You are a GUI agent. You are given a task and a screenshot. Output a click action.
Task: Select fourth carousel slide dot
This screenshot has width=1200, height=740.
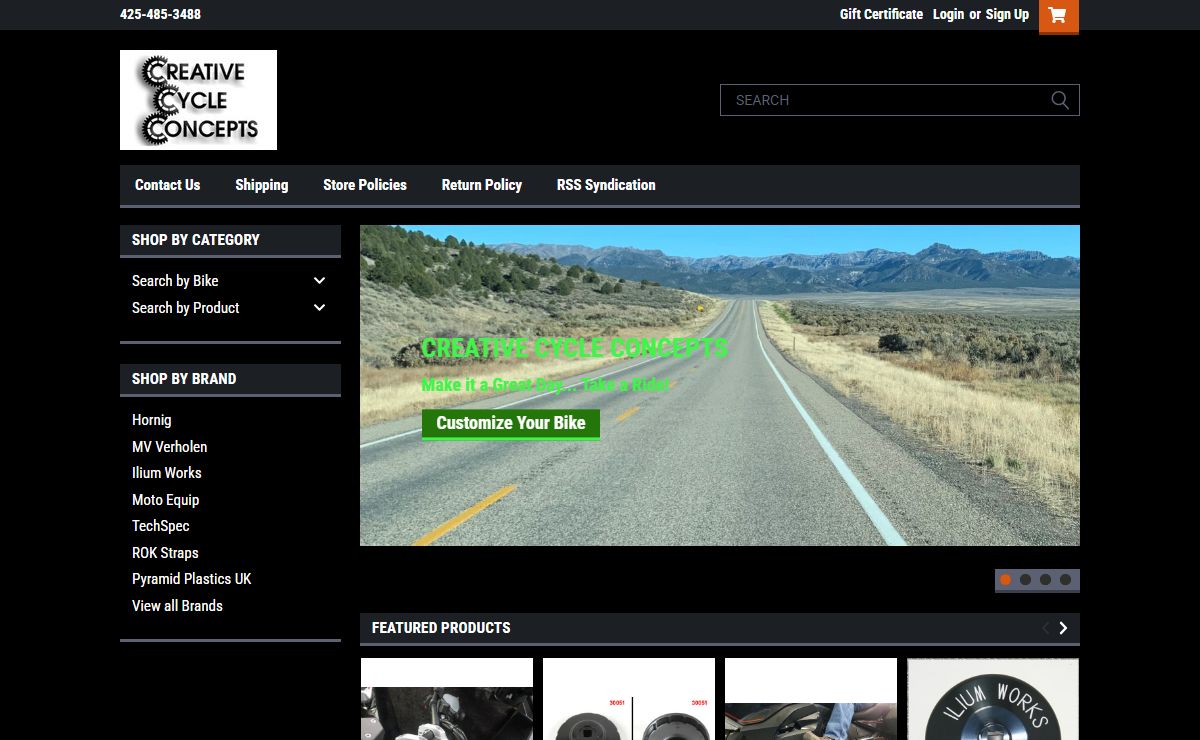pyautogui.click(x=1066, y=580)
